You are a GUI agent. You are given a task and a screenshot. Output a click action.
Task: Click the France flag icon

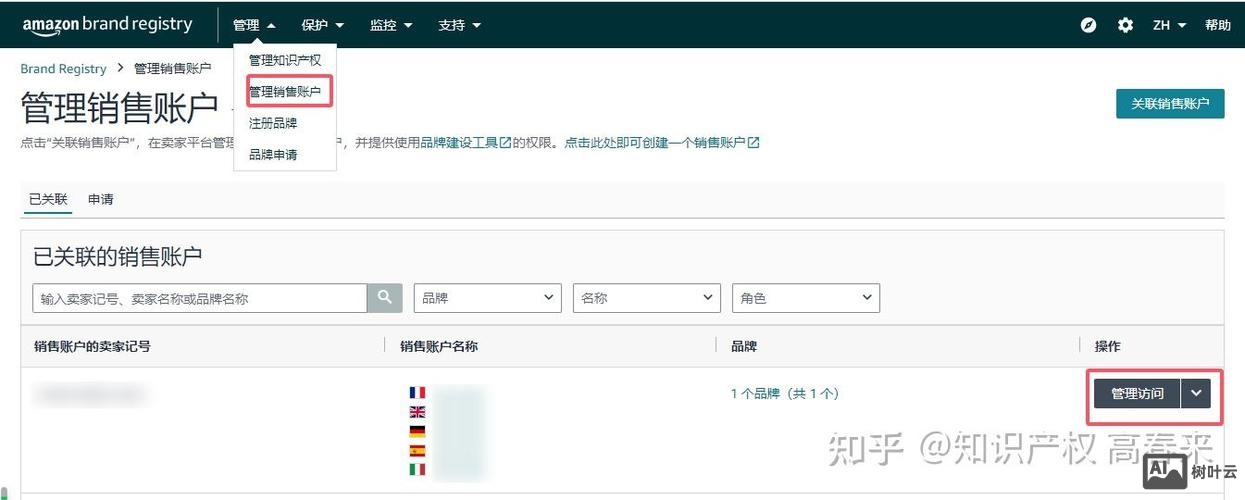pos(417,393)
